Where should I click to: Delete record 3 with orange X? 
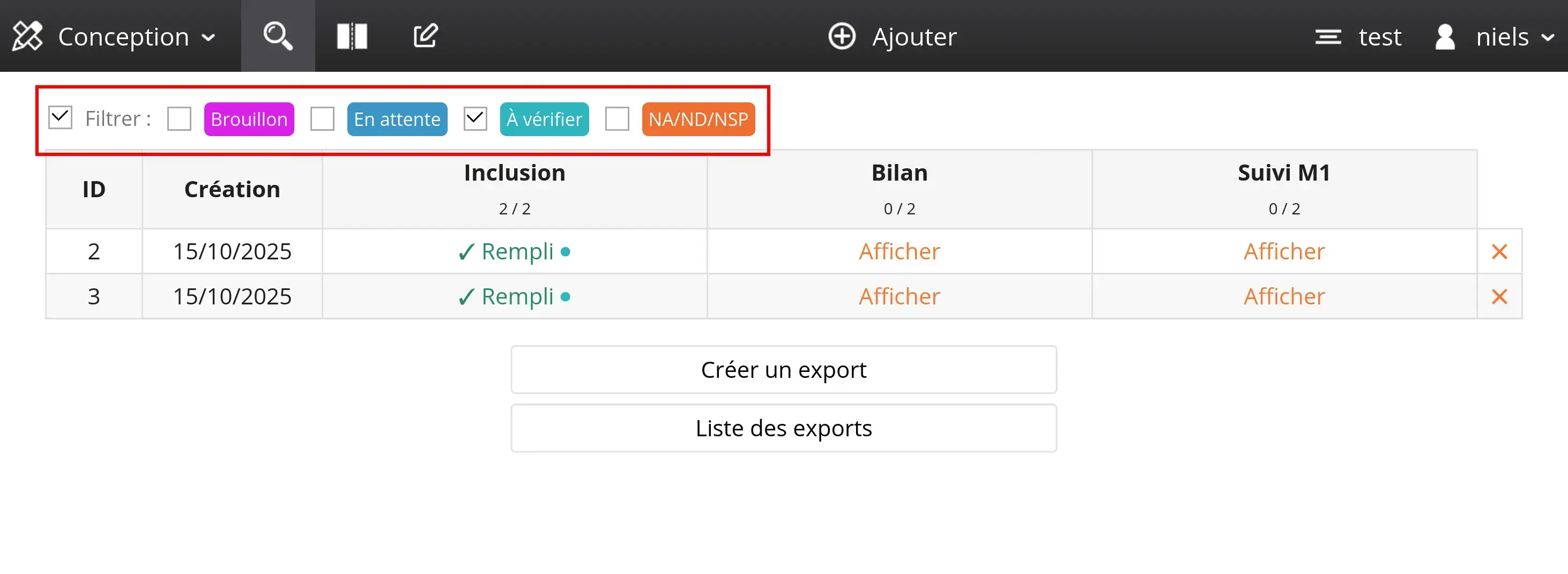pyautogui.click(x=1499, y=296)
